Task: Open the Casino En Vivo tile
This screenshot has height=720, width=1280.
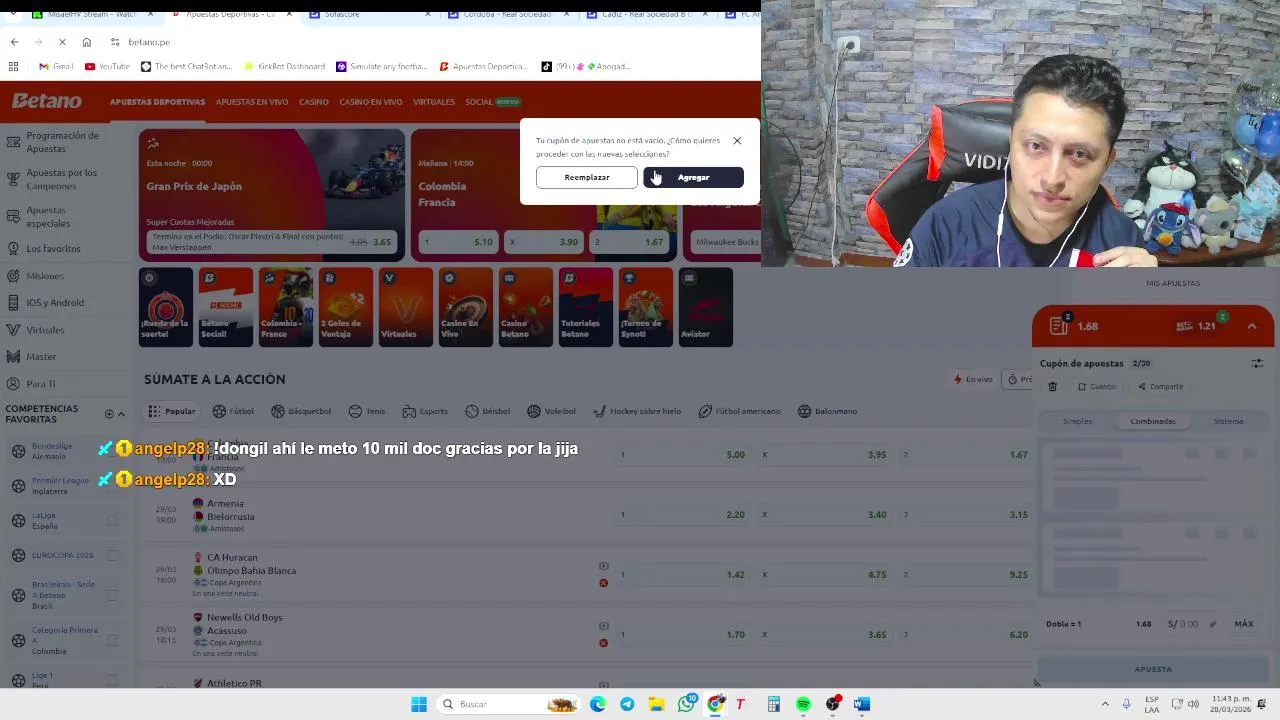Action: tap(466, 306)
